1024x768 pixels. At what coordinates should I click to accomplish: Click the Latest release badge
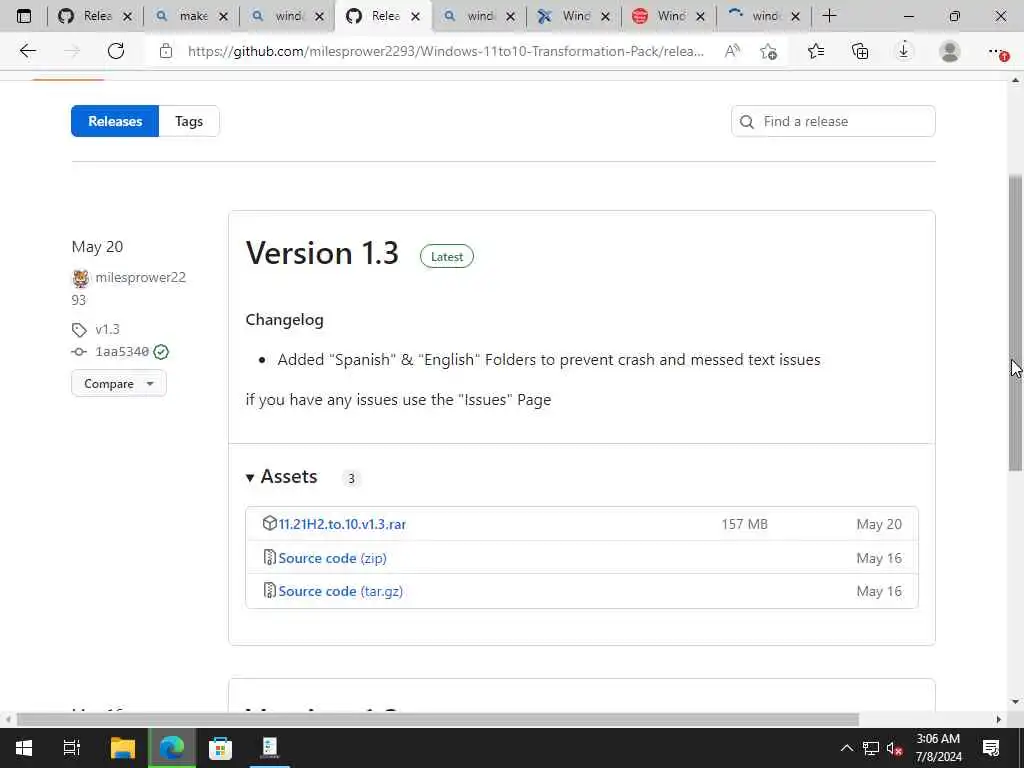(x=447, y=257)
